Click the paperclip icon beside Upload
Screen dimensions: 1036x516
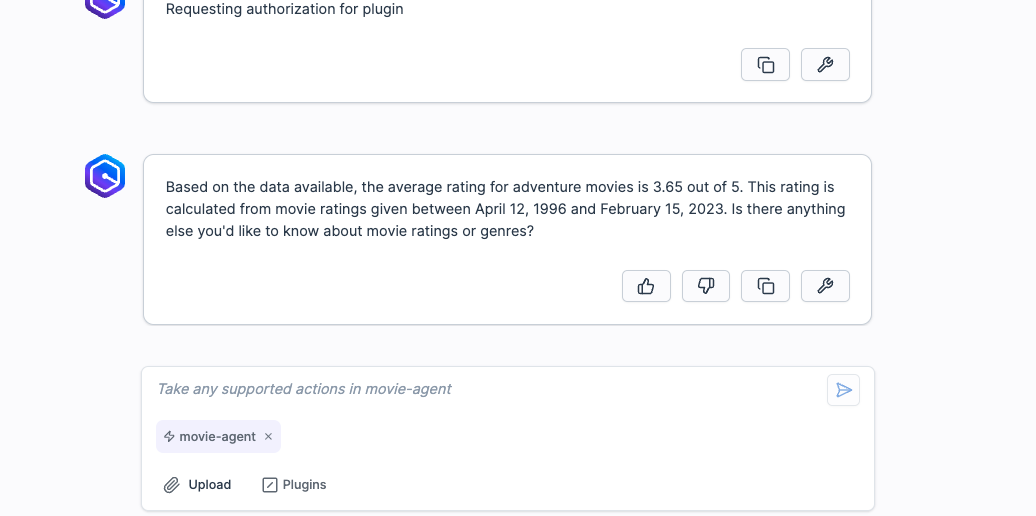click(172, 485)
